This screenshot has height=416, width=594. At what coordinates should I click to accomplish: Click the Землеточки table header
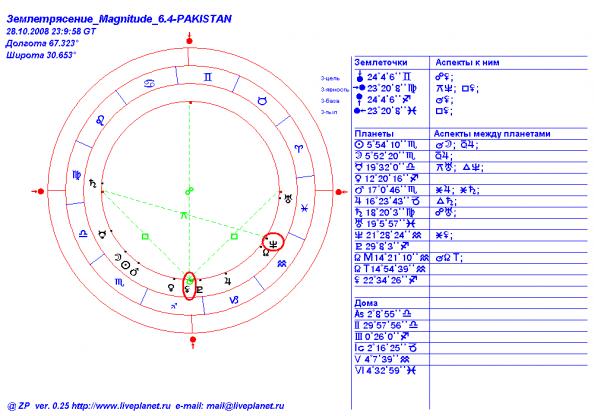[x=381, y=63]
